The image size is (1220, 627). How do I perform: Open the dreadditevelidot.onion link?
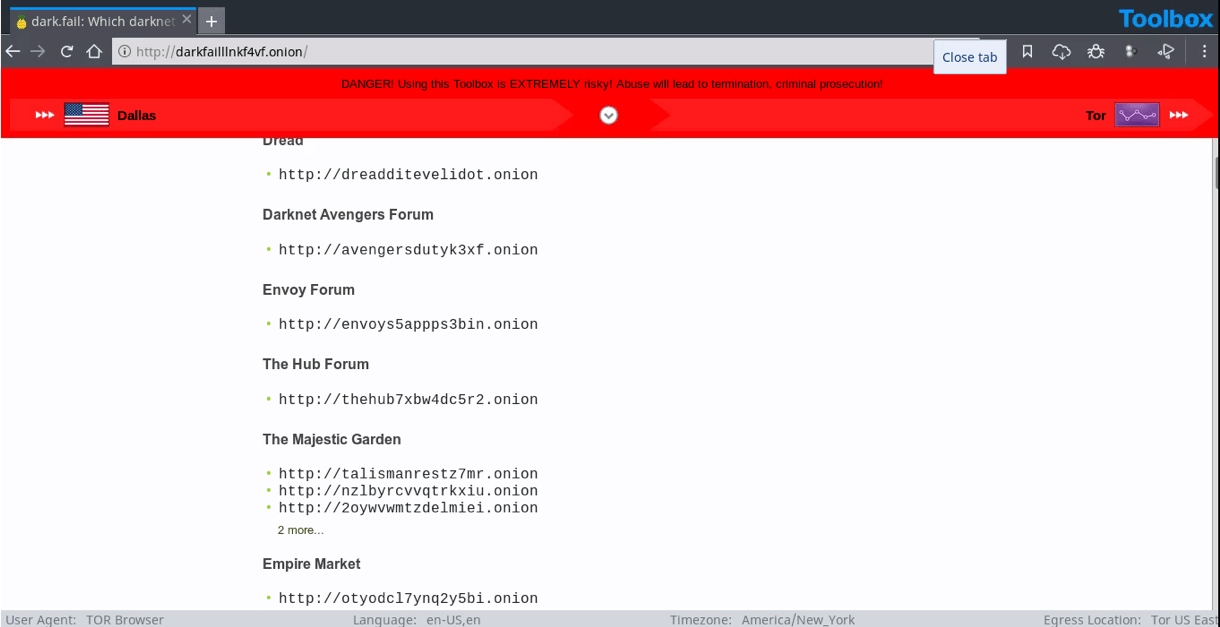pyautogui.click(x=408, y=175)
